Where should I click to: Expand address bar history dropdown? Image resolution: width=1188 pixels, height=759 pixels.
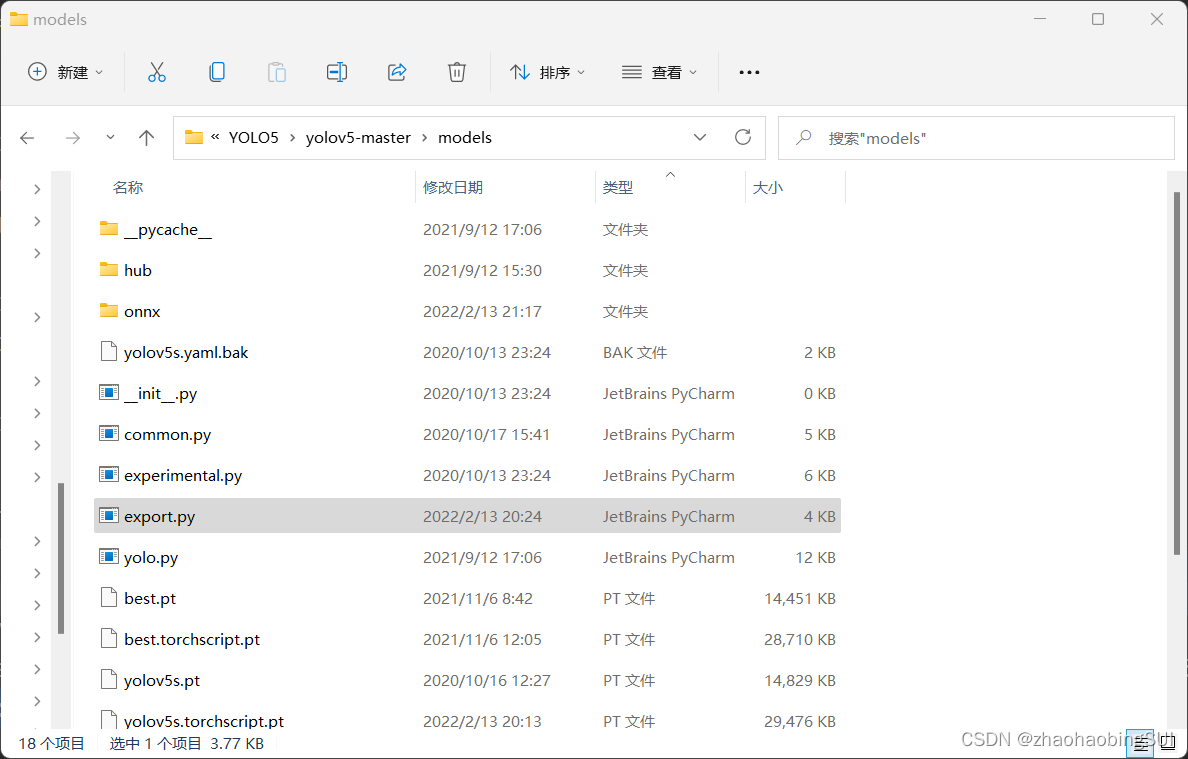[x=700, y=137]
